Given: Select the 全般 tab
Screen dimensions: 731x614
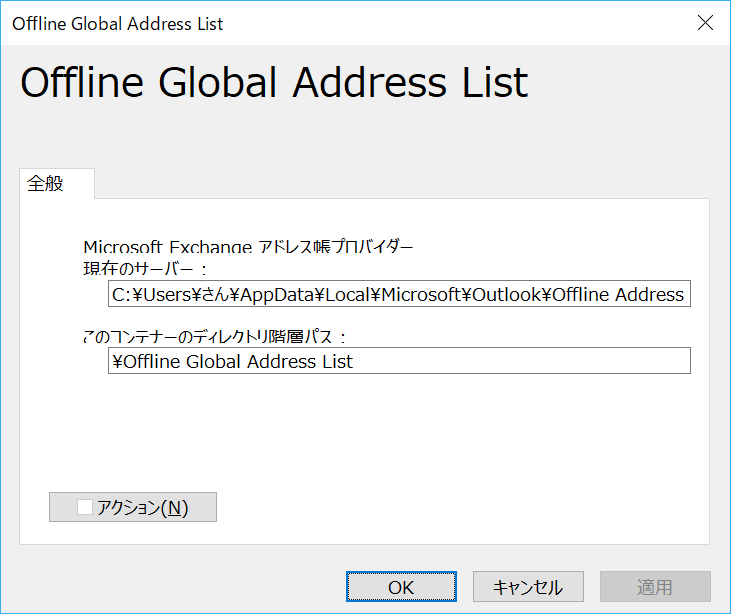Looking at the screenshot, I should (x=56, y=184).
